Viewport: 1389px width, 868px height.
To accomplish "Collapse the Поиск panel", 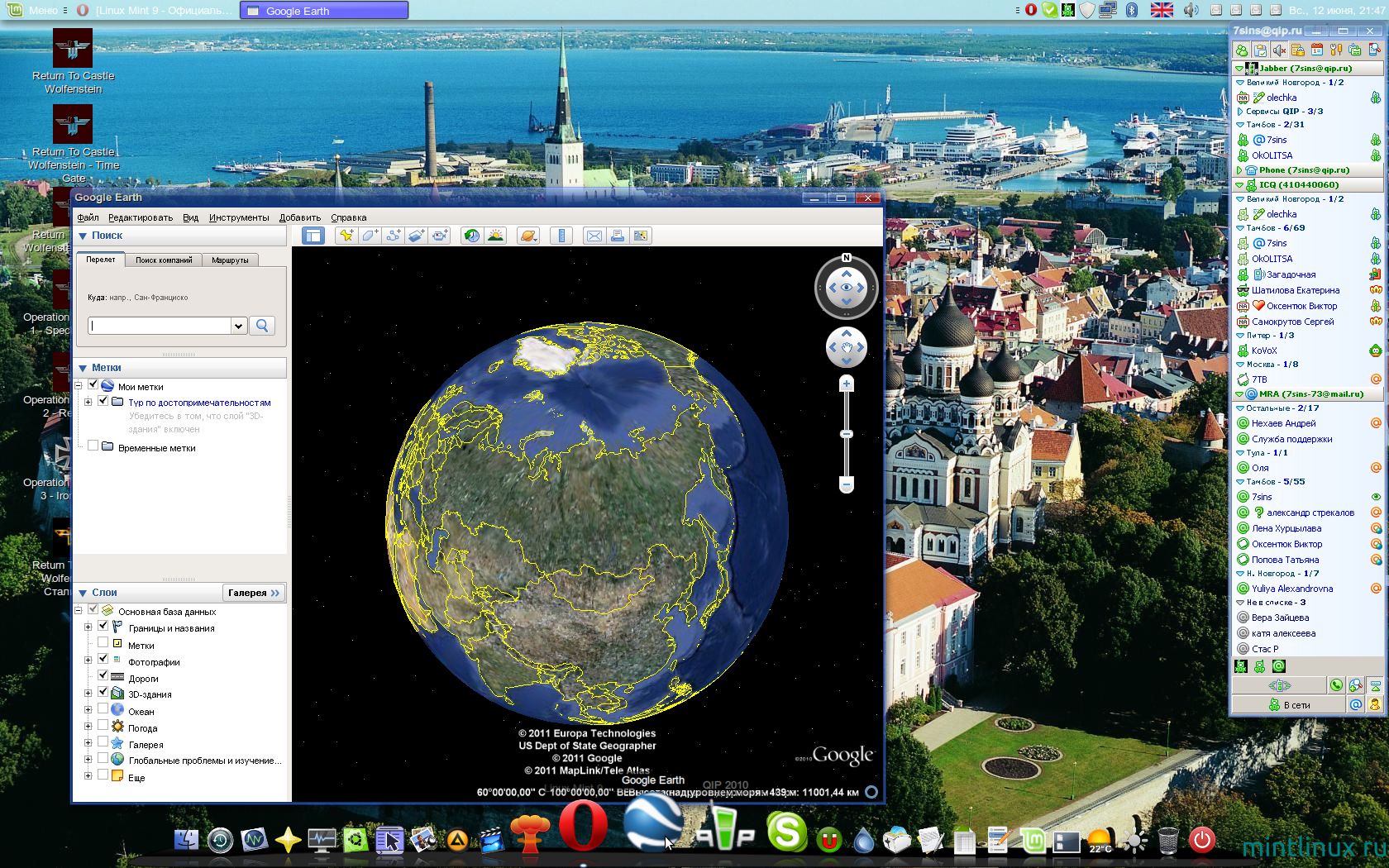I will click(x=83, y=236).
